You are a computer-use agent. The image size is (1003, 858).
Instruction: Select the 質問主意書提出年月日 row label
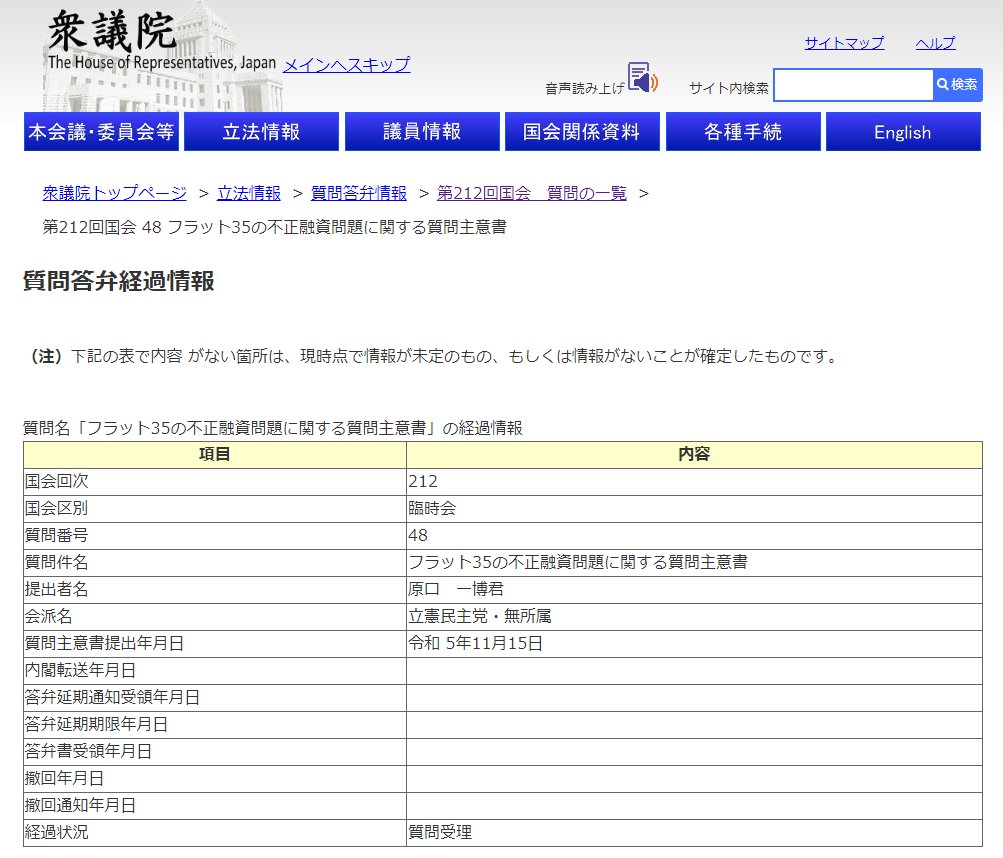pyautogui.click(x=215, y=644)
